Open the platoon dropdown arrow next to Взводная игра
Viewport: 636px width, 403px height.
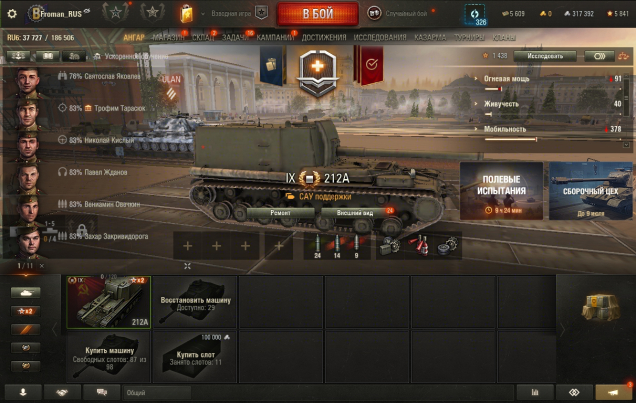pos(203,14)
